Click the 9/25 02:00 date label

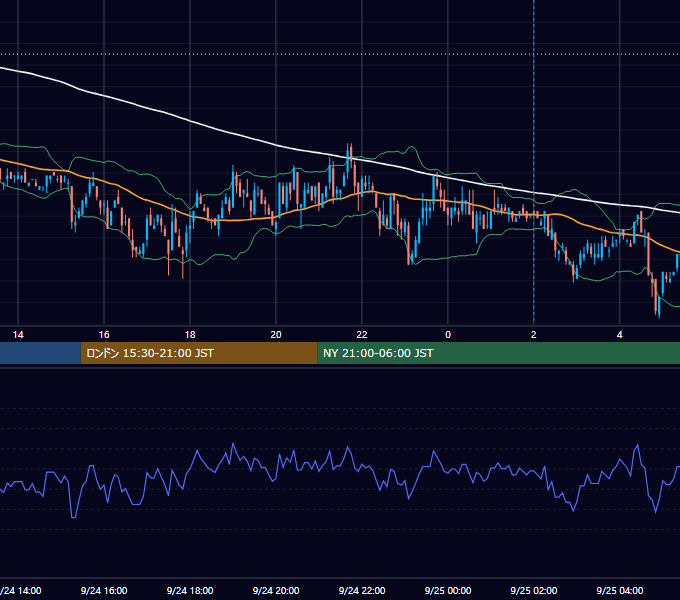534,590
